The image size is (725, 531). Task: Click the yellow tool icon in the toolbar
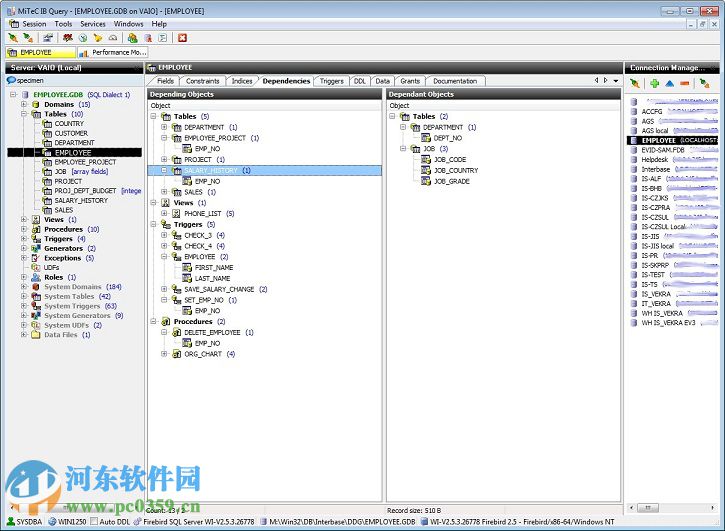pyautogui.click(x=98, y=38)
